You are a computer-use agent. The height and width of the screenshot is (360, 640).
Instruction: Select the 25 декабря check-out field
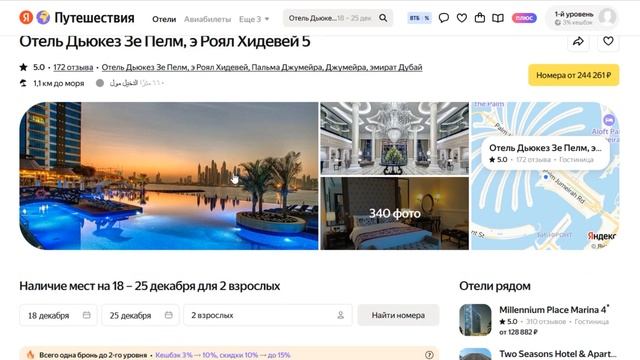pyautogui.click(x=140, y=315)
